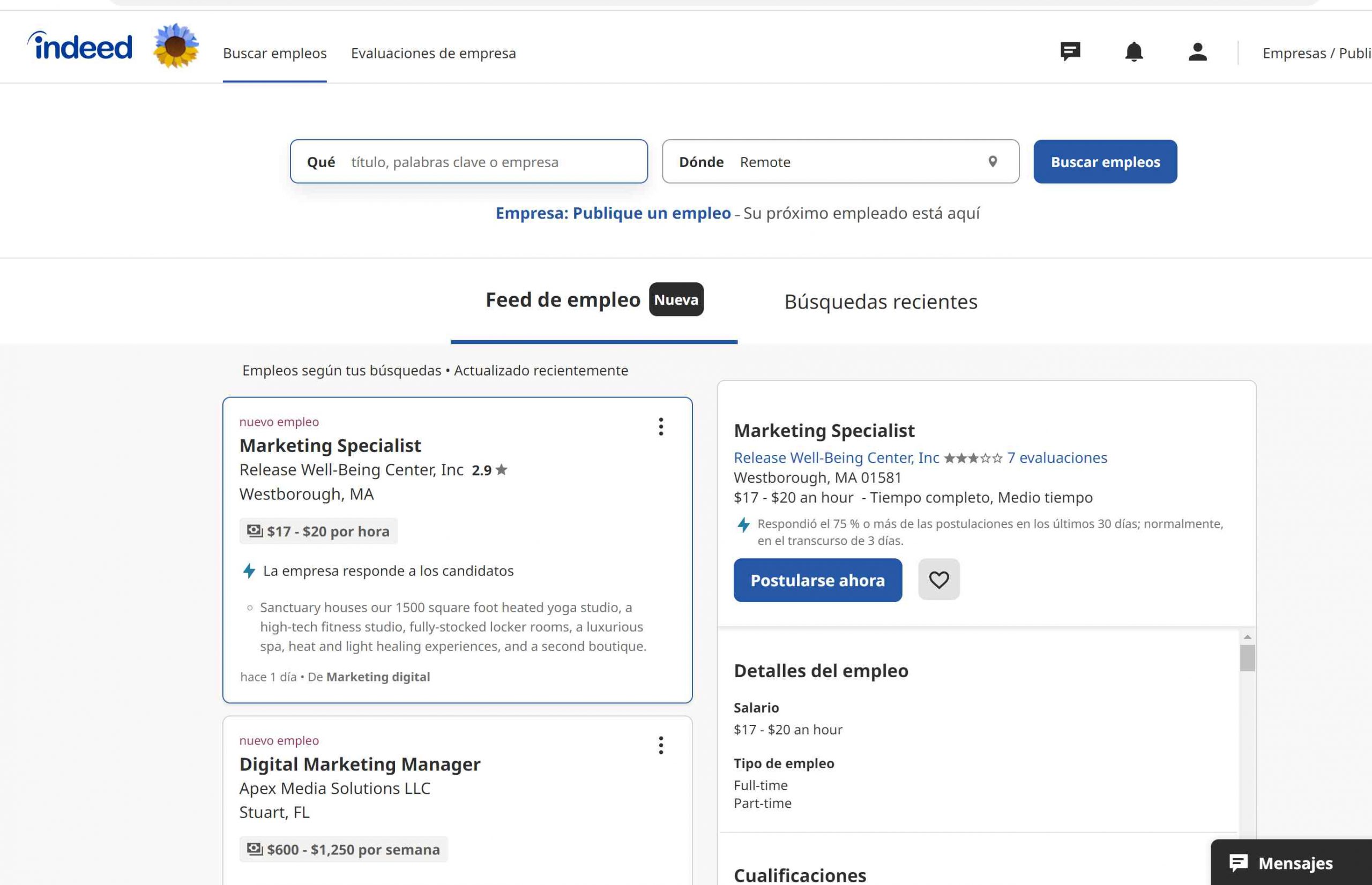
Task: Click the blue Buscar empleos search button
Action: coord(1105,161)
